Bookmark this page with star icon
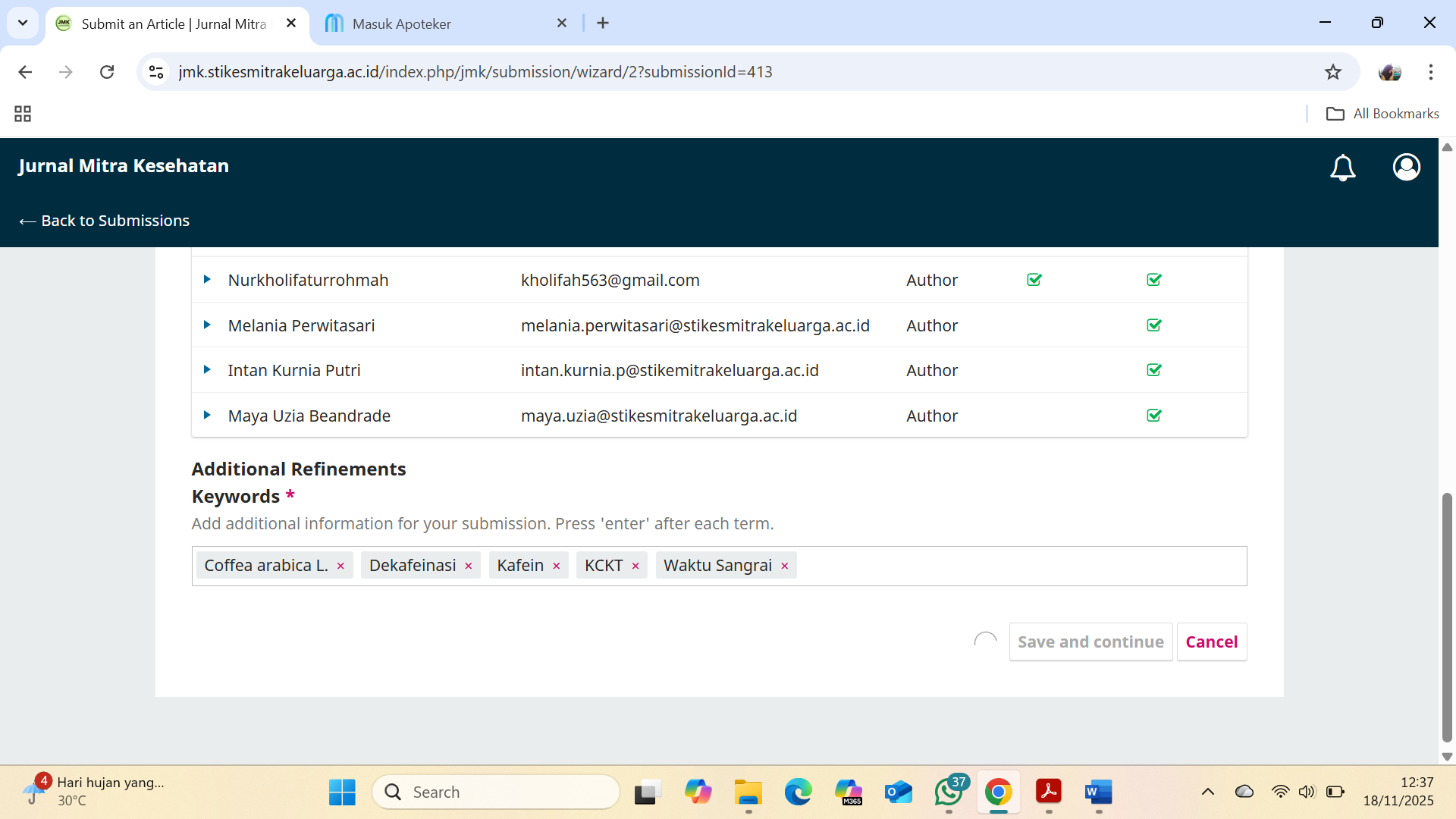1456x819 pixels. click(x=1332, y=72)
